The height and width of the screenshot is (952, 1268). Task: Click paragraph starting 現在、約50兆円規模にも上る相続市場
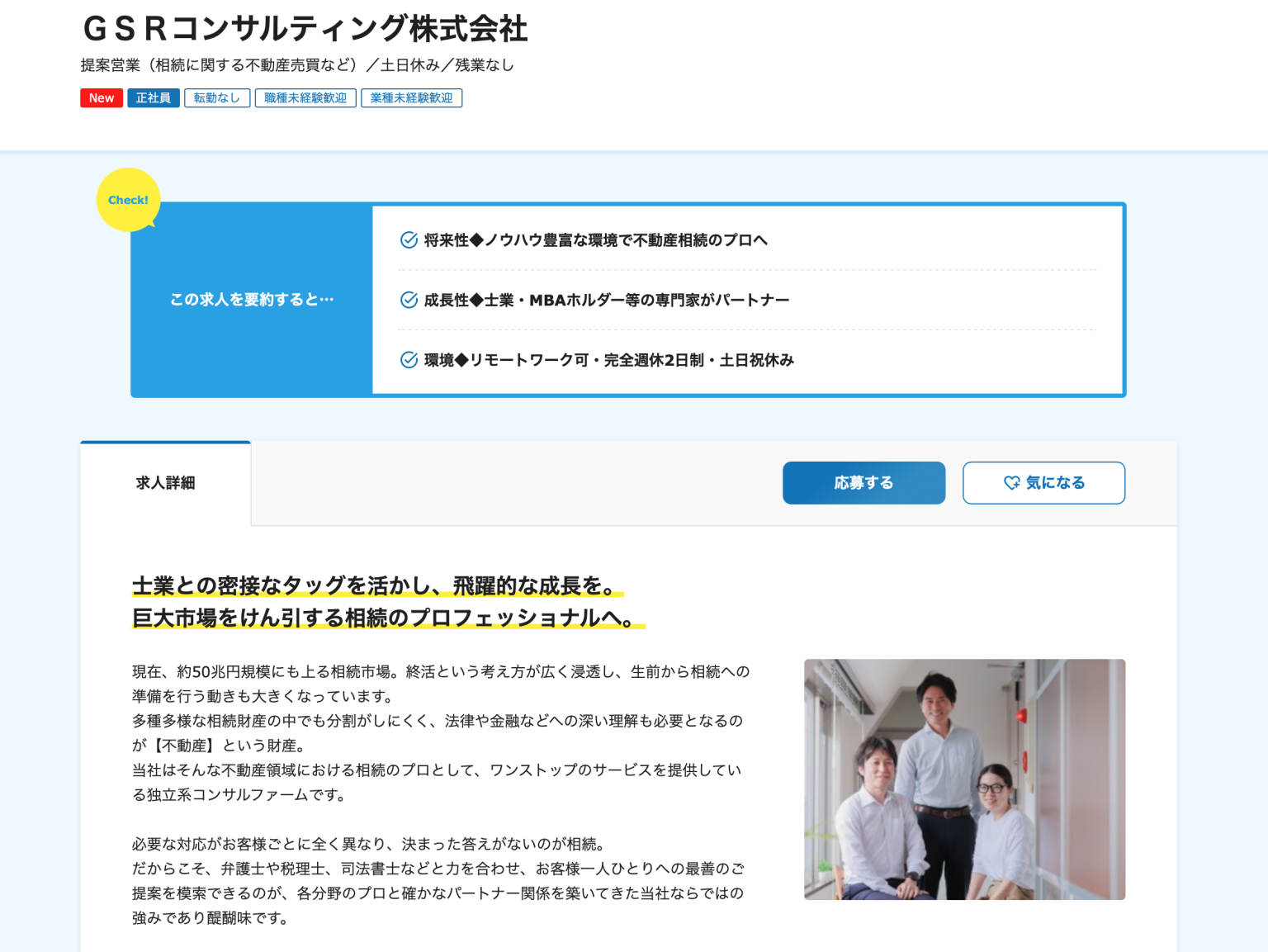coord(441,684)
